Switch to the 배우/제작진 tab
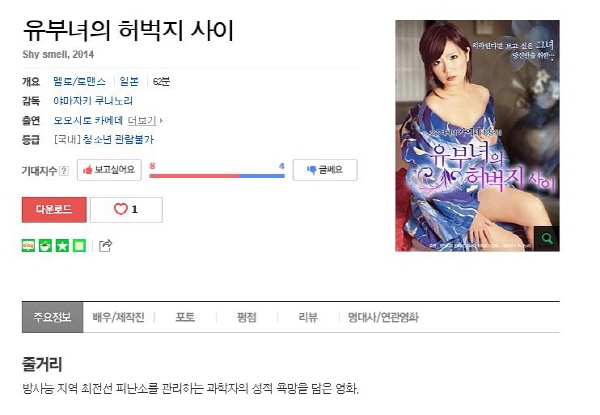 (118, 317)
